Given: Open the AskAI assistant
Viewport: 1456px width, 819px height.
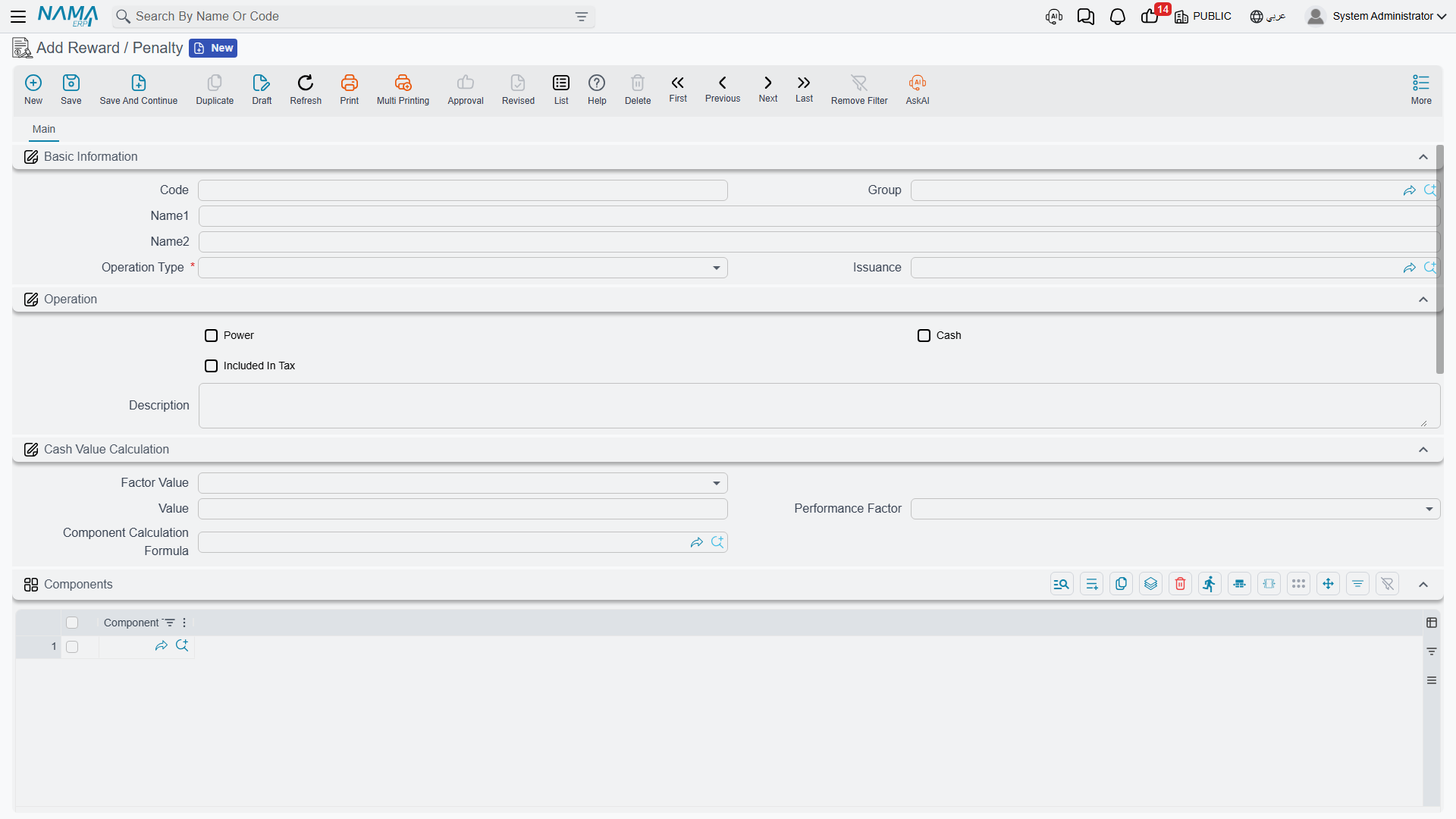Looking at the screenshot, I should point(917,89).
